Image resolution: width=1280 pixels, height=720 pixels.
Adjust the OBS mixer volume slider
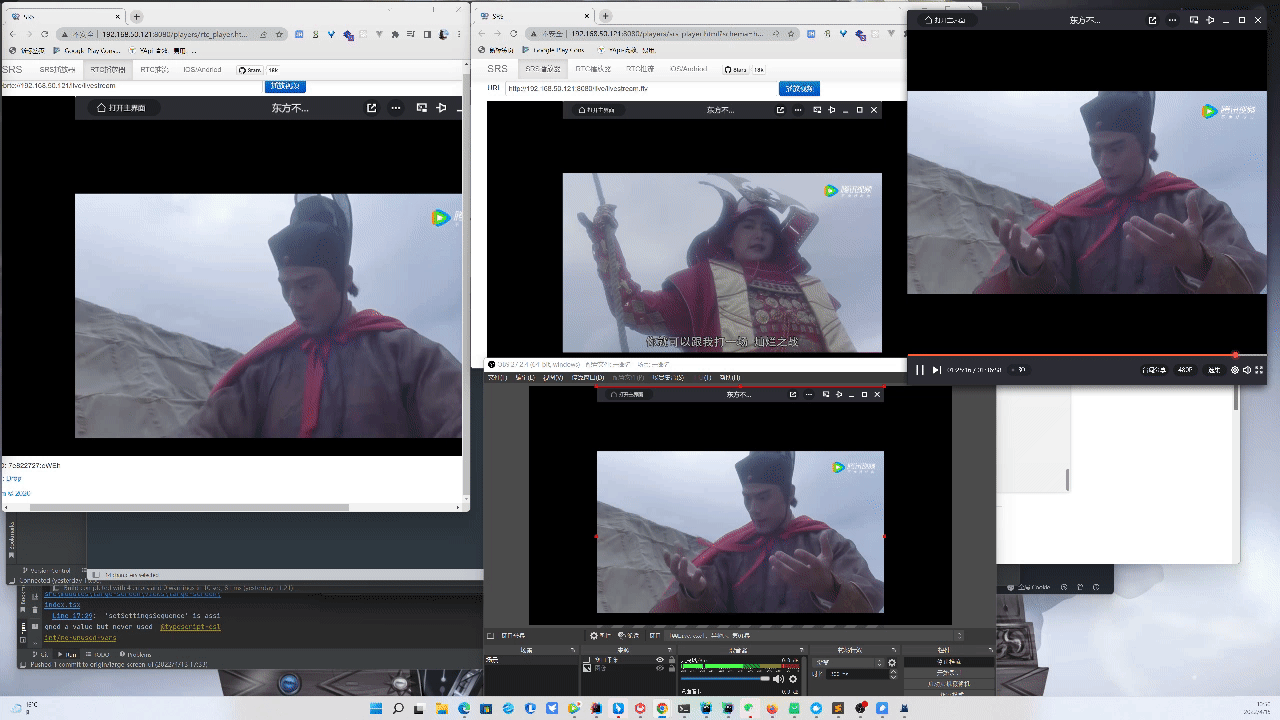(725, 679)
